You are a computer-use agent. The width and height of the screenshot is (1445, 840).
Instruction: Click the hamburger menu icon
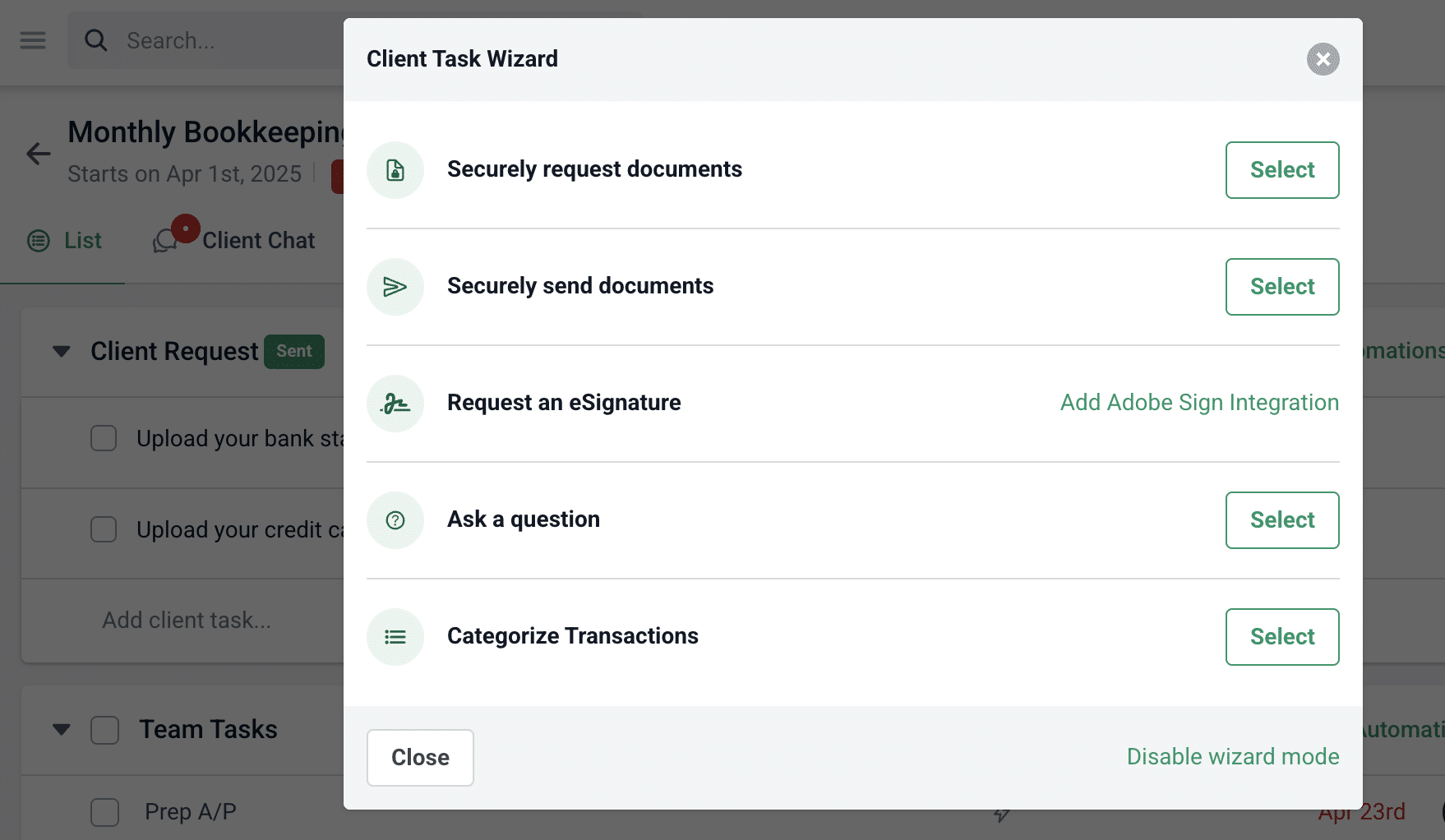tap(32, 39)
